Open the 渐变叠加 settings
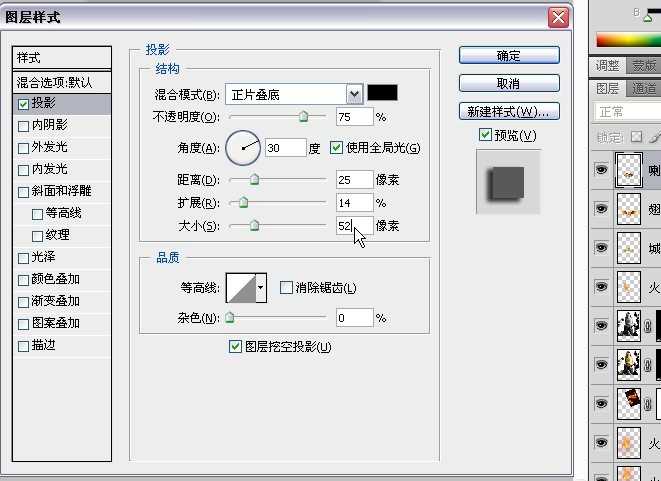661x481 pixels. [56, 301]
